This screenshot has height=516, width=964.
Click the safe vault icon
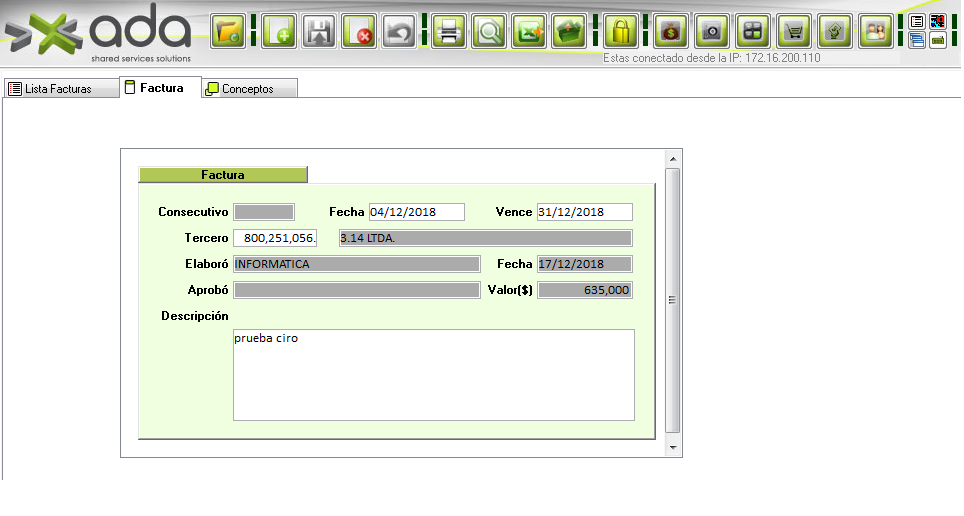[x=712, y=31]
